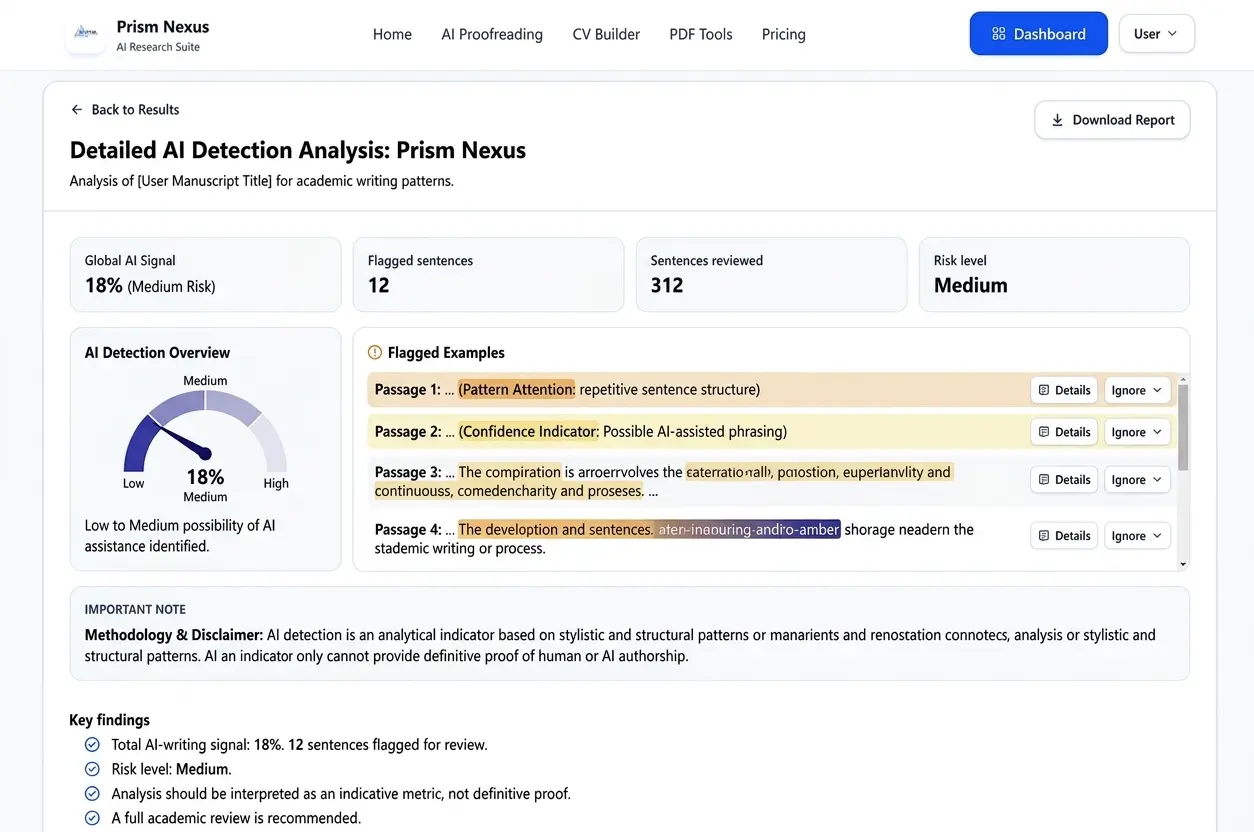The width and height of the screenshot is (1254, 832).
Task: Click the Prism Nexus logo icon
Action: [85, 35]
